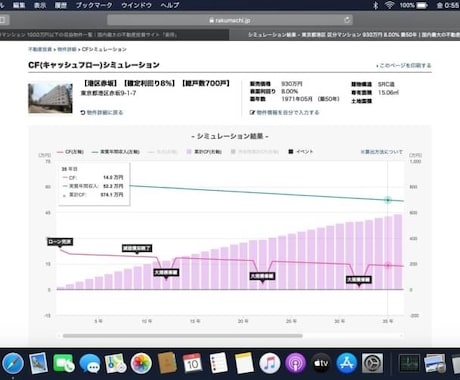Click the Safari sidebar toggle button
Image resolution: width=460 pixels, height=380 pixels.
(3, 20)
